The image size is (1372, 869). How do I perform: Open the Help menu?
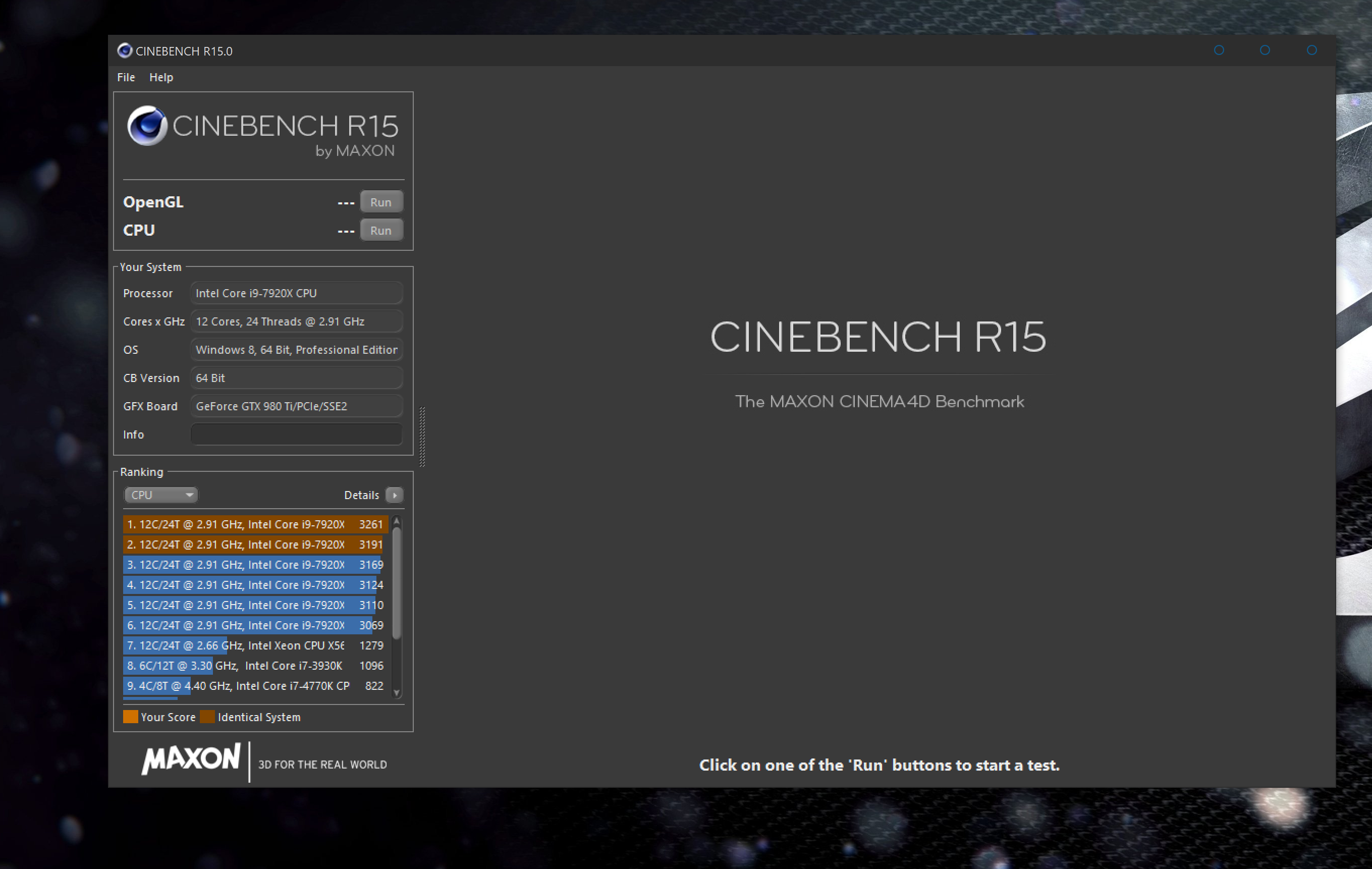pyautogui.click(x=160, y=77)
